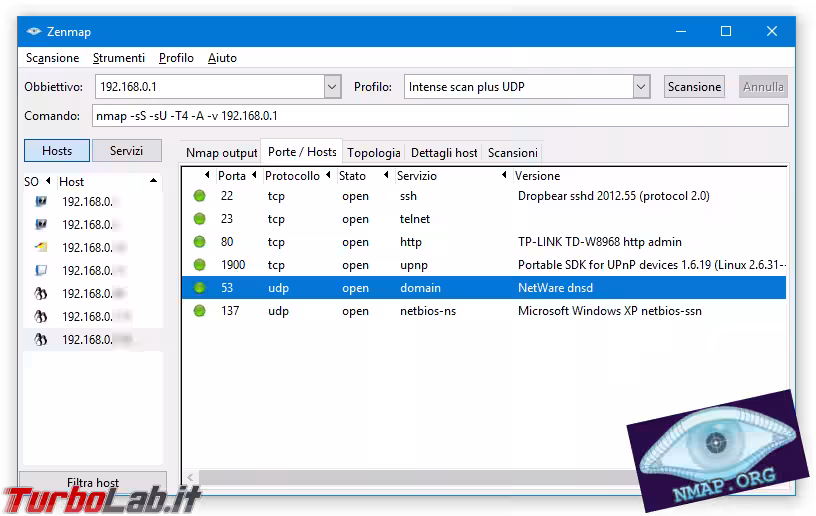This screenshot has height=516, width=816.
Task: Click the Linux penguin icon of last host
Action: click(41, 340)
